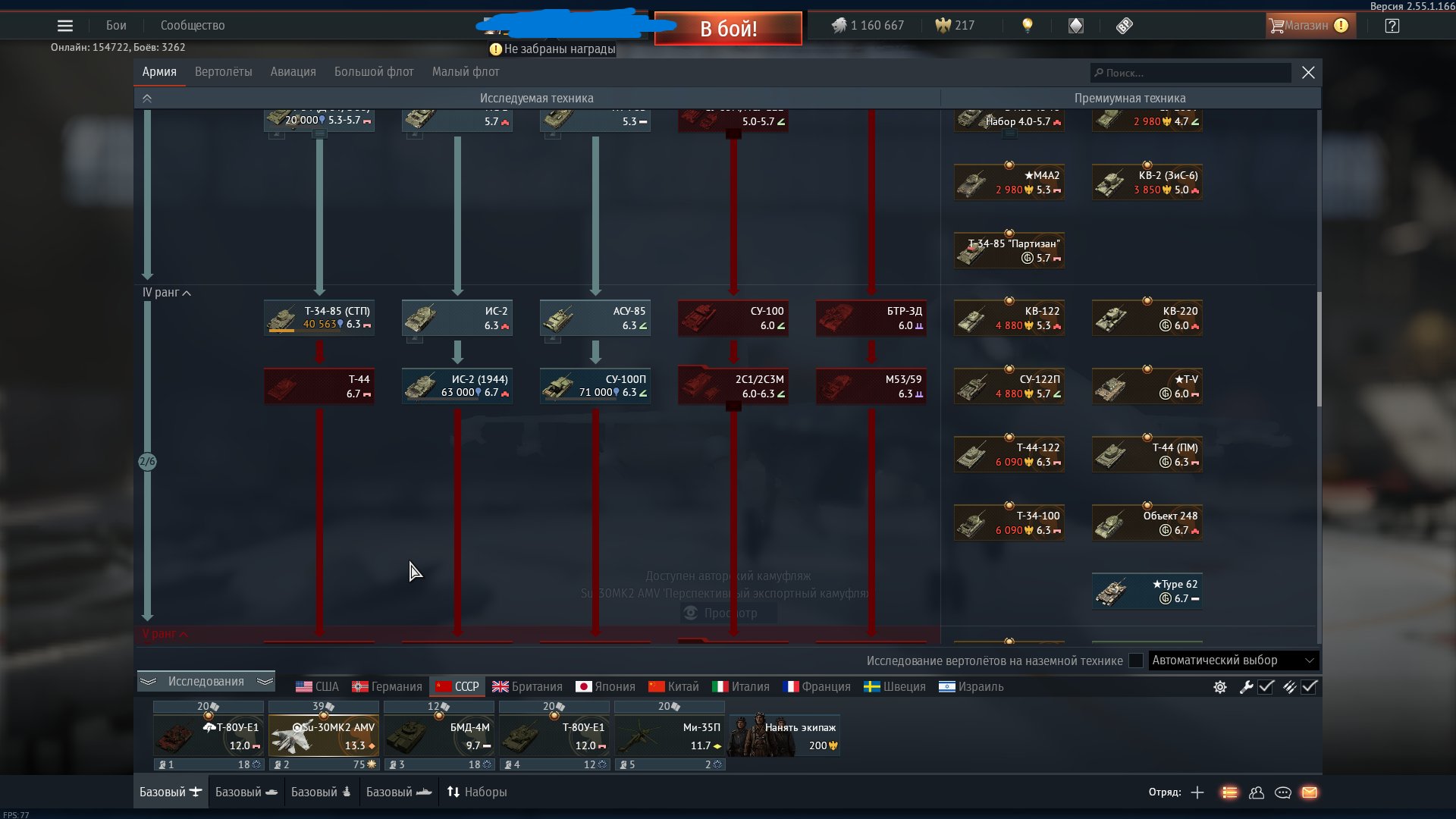Select the Британия nation tab
The height and width of the screenshot is (819, 1456).
coord(527,687)
